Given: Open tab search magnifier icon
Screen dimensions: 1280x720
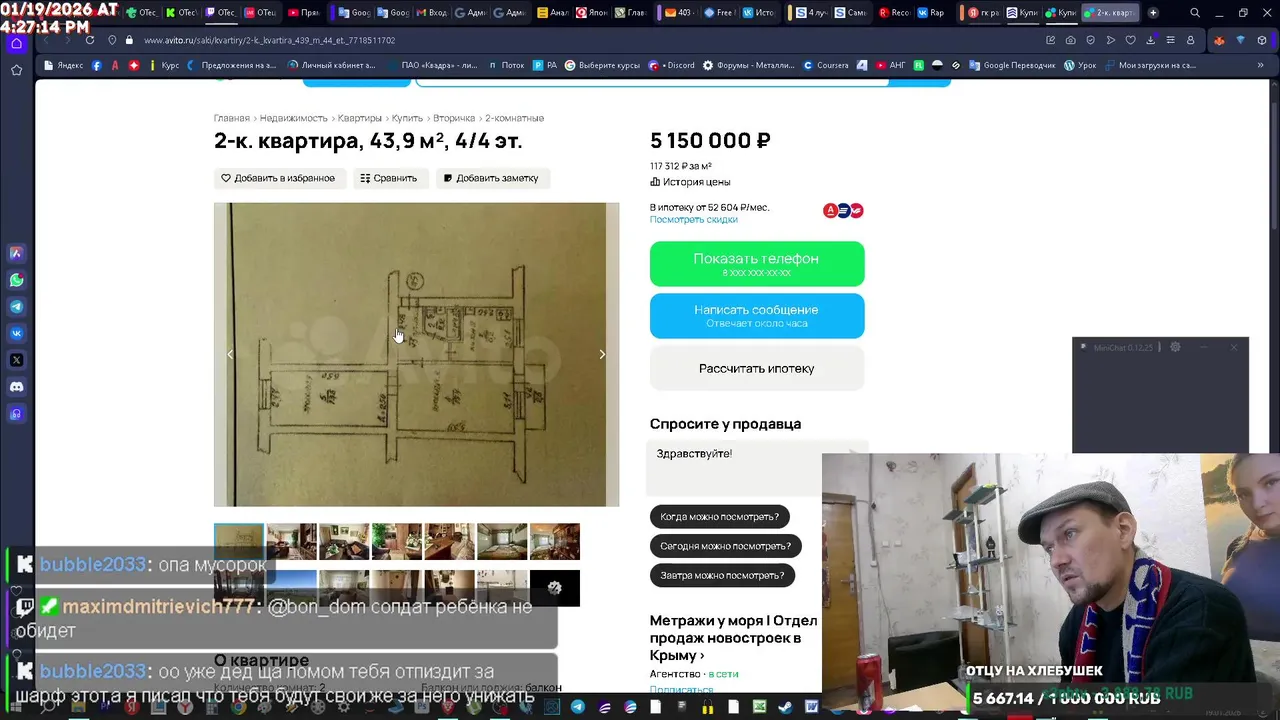Looking at the screenshot, I should tap(1195, 13).
